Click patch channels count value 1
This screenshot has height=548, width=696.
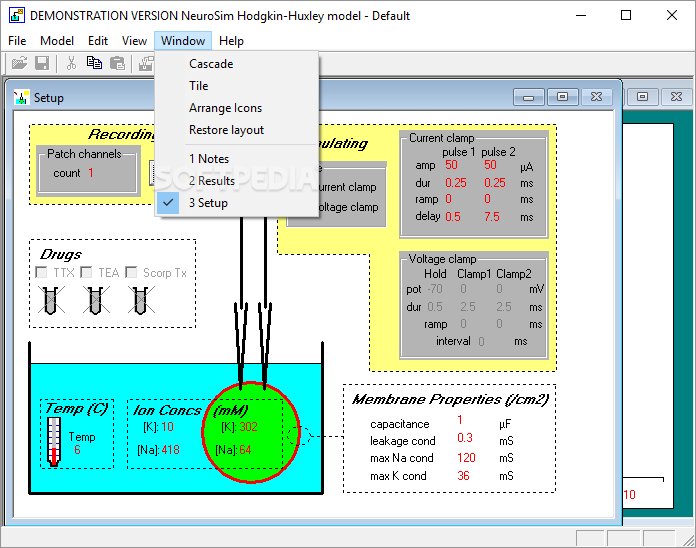coord(91,173)
